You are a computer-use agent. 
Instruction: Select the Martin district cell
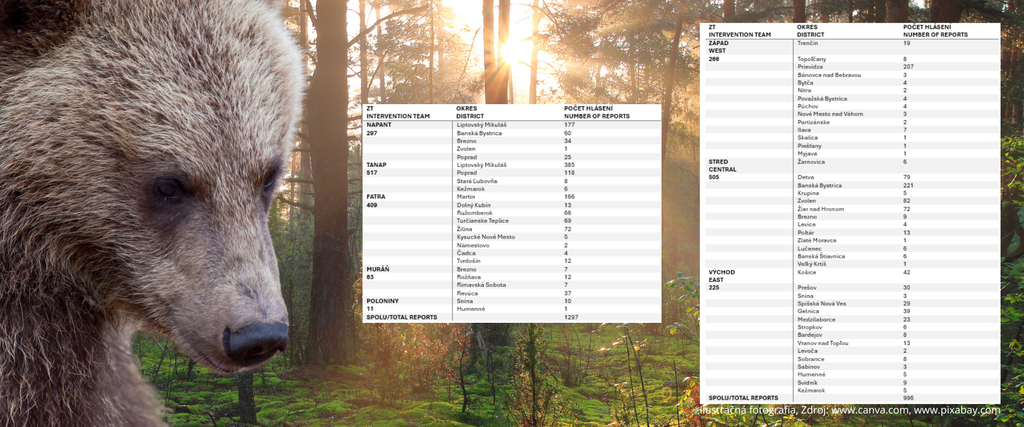coord(466,197)
